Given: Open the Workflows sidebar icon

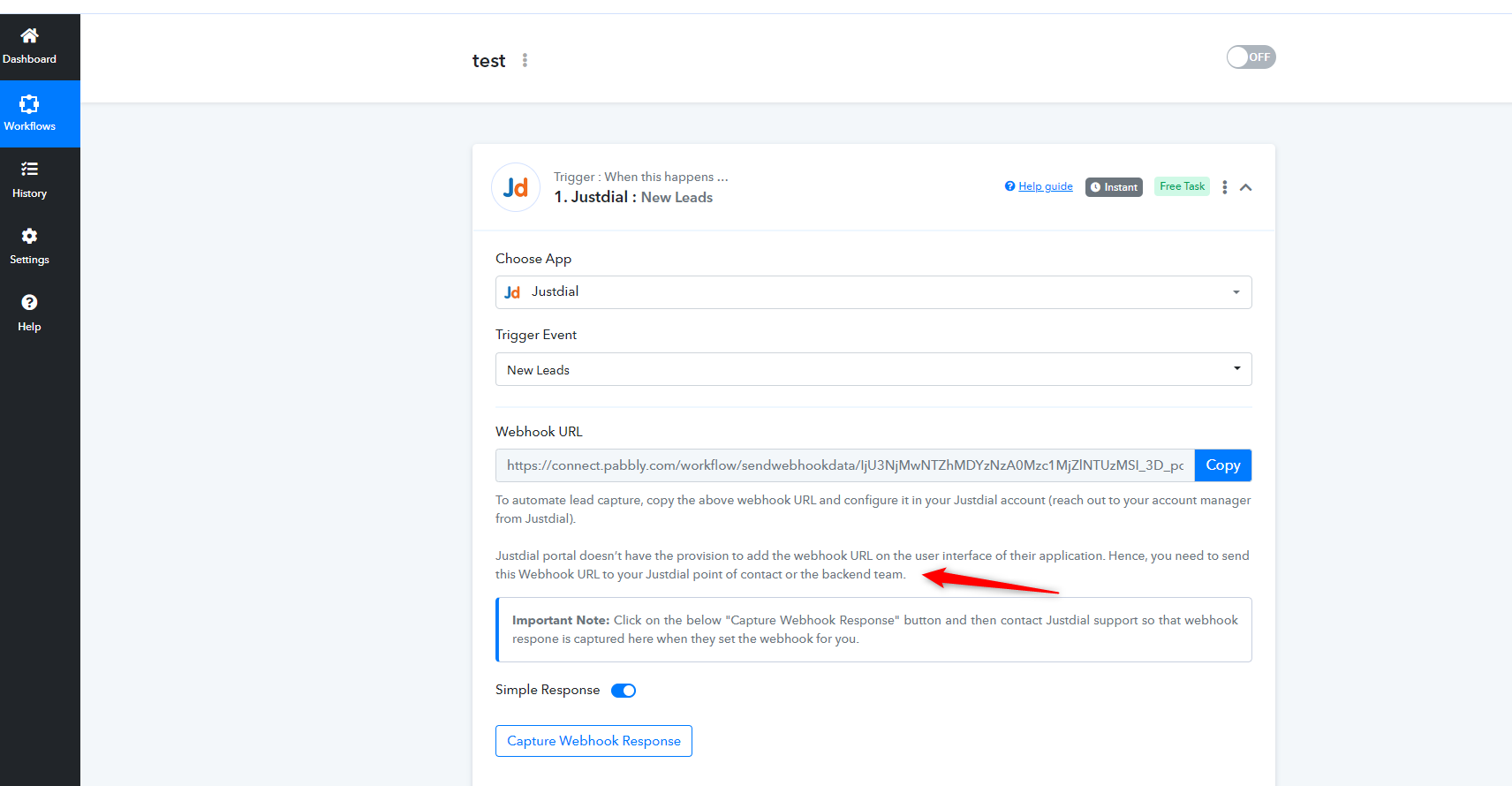Looking at the screenshot, I should [x=29, y=104].
